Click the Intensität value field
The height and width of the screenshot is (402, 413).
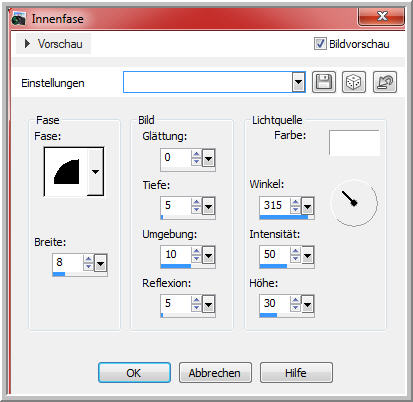(275, 255)
